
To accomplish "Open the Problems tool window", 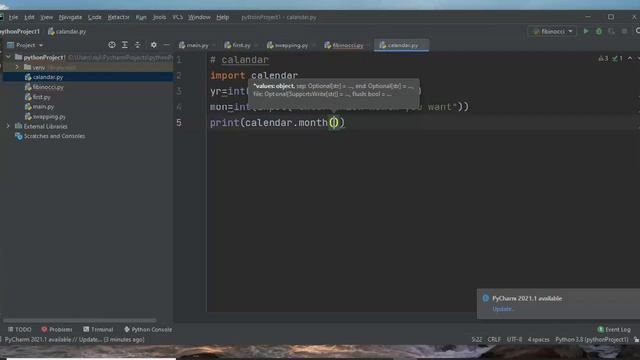I will 56,329.
